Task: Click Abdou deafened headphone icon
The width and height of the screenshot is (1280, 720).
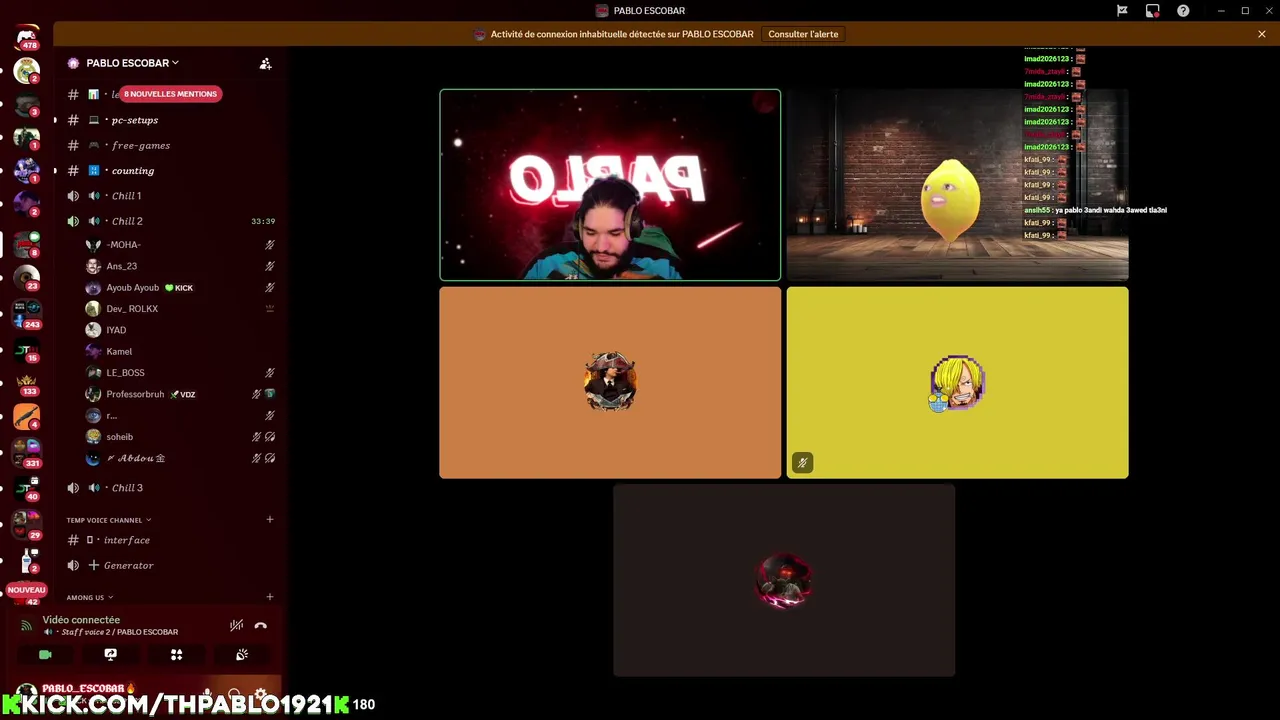Action: (270, 458)
